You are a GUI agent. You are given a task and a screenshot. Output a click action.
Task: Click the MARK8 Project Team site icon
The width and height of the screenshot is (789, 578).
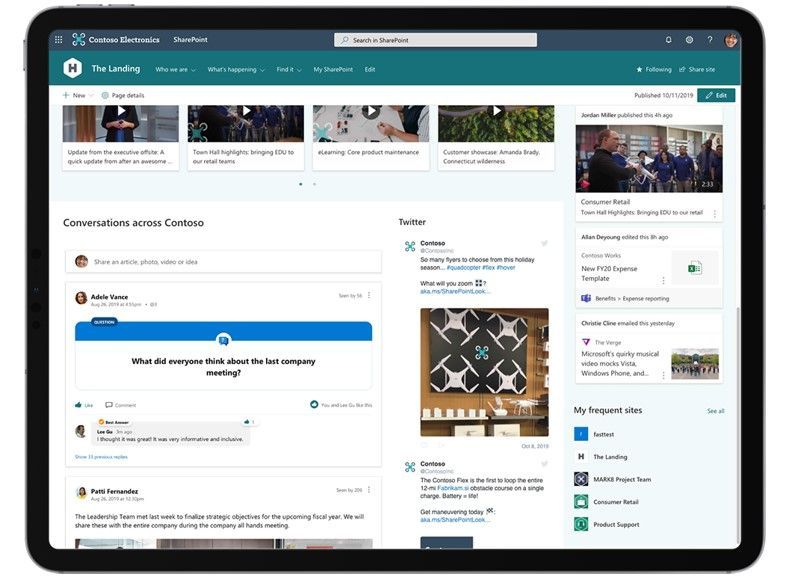(x=581, y=479)
